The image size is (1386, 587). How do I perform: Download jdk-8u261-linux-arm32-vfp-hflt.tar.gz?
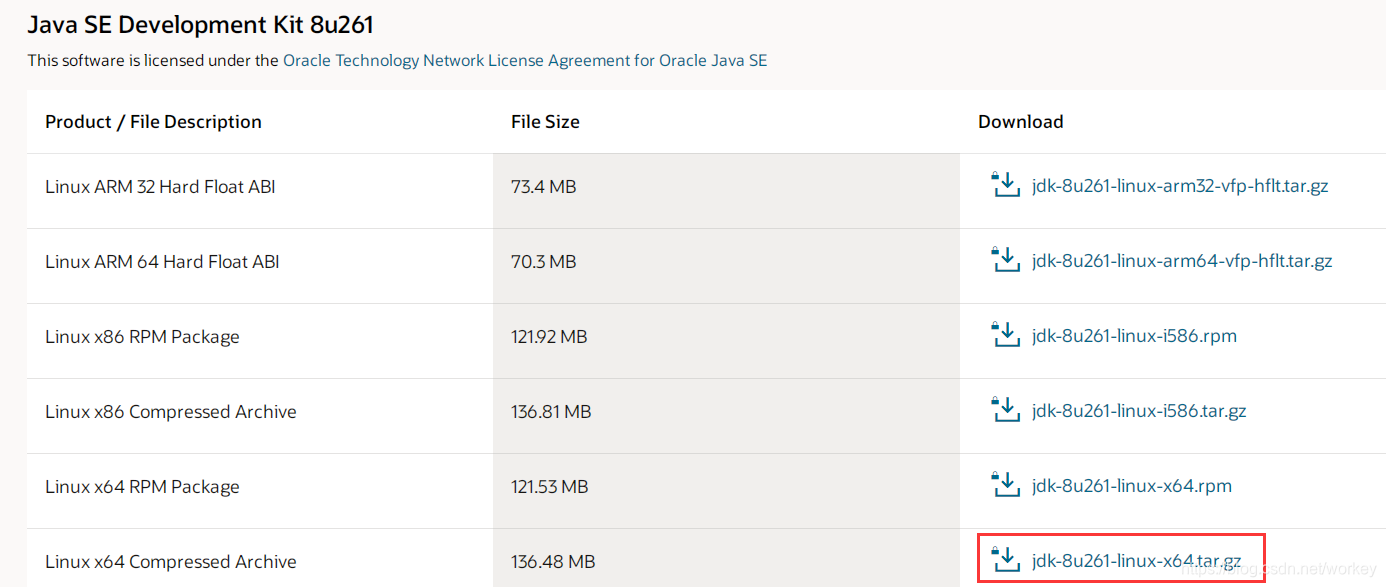click(1182, 186)
